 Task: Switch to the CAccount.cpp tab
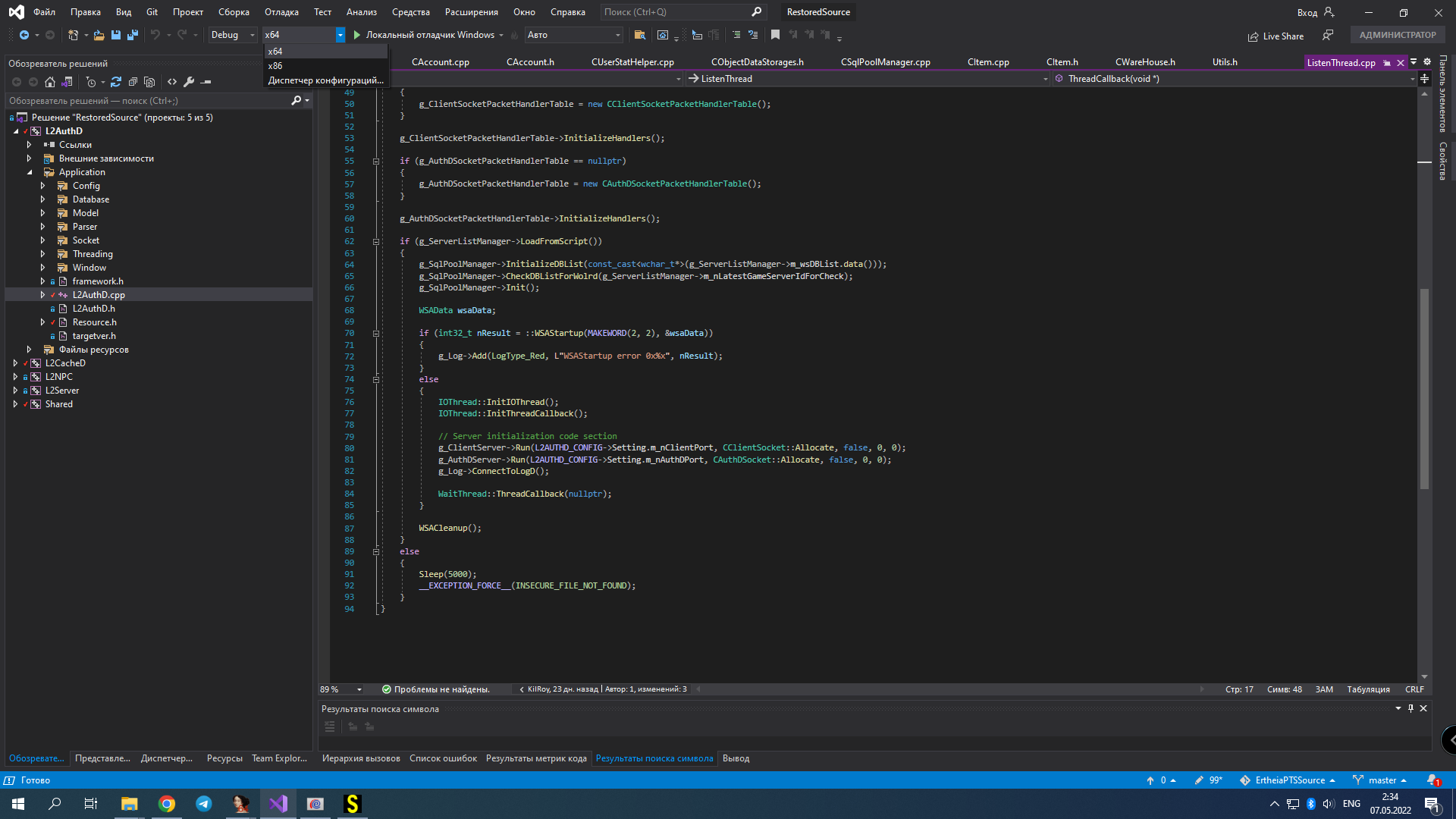pos(440,62)
